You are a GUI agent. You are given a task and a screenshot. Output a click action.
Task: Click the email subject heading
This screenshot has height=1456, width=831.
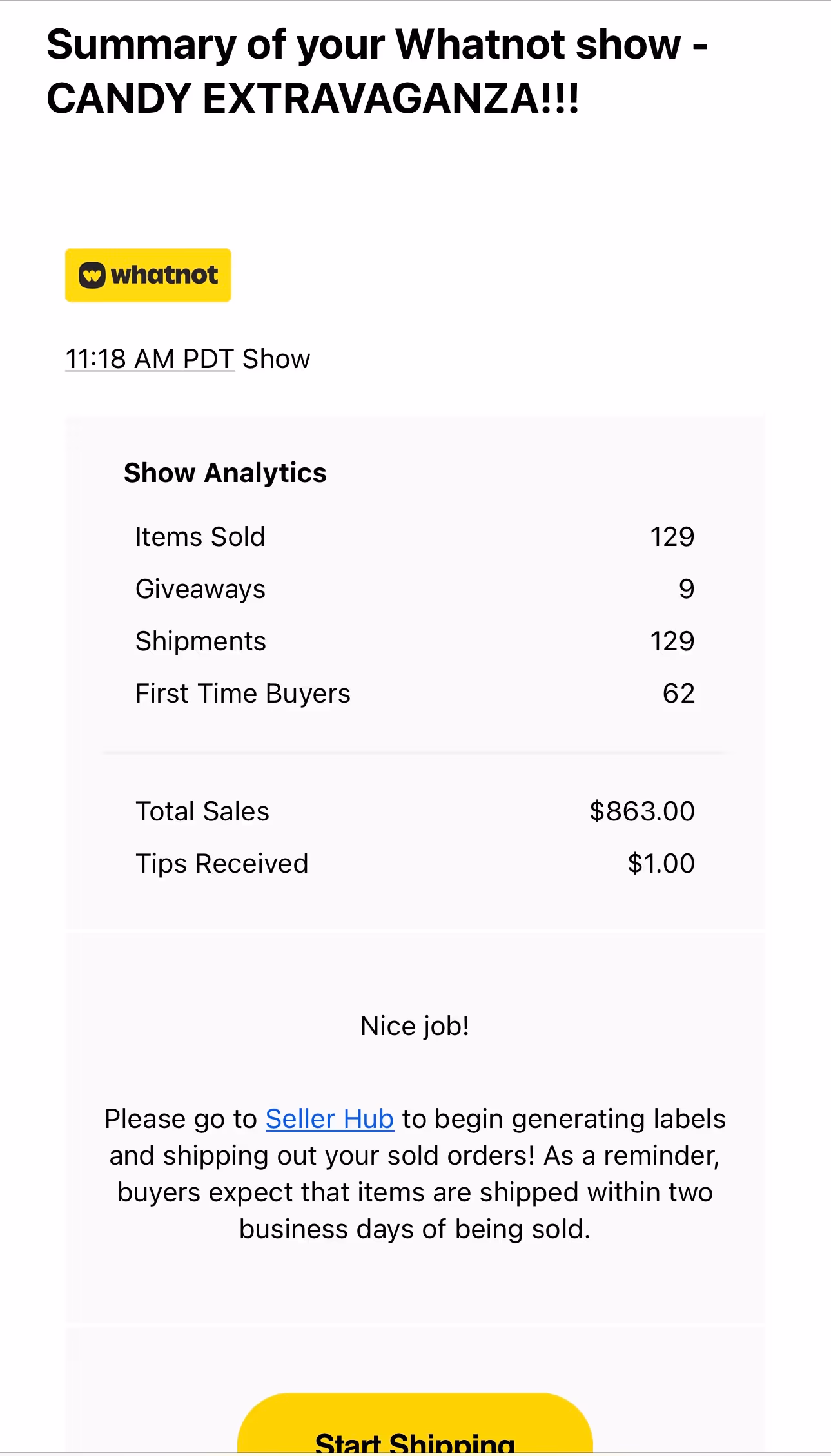tap(376, 71)
